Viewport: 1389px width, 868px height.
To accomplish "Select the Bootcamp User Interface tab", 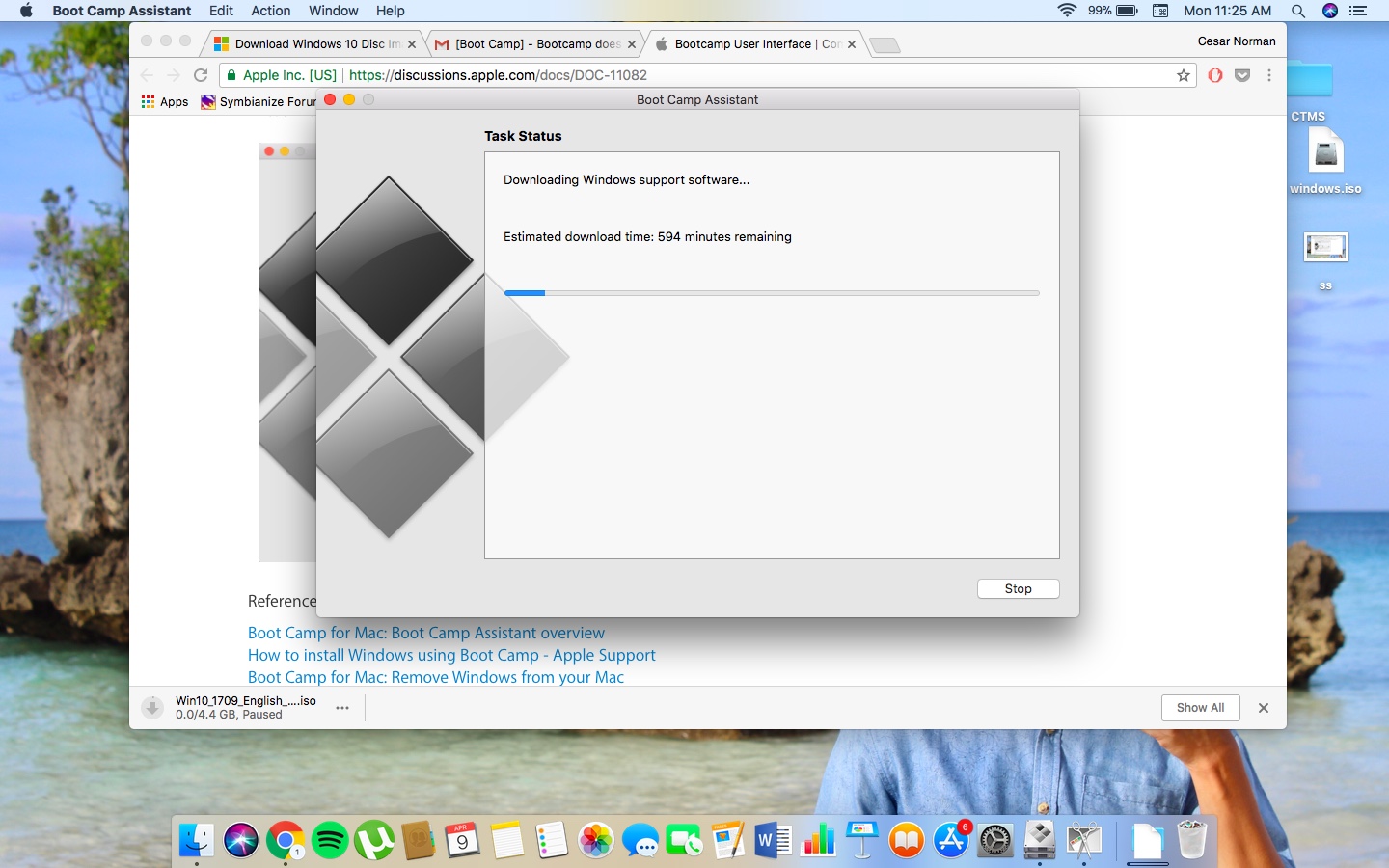I will tap(755, 44).
